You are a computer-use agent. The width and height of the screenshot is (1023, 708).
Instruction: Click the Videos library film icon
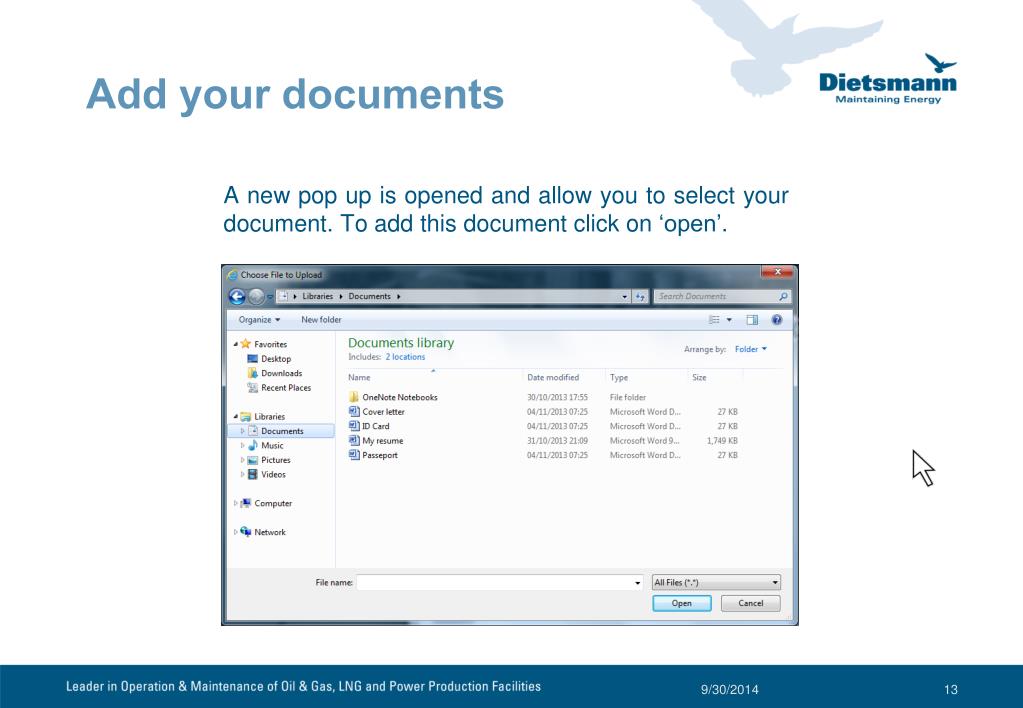[x=252, y=474]
